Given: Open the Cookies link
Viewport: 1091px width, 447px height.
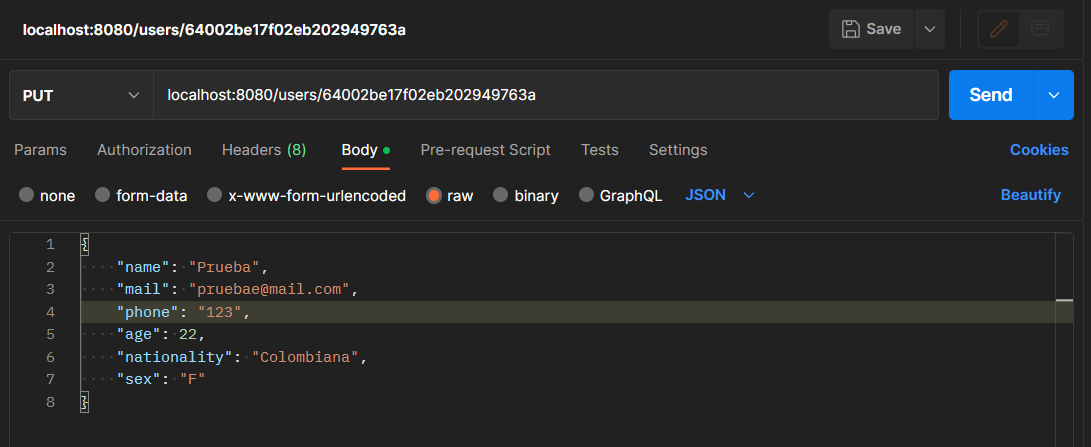Looking at the screenshot, I should point(1039,150).
